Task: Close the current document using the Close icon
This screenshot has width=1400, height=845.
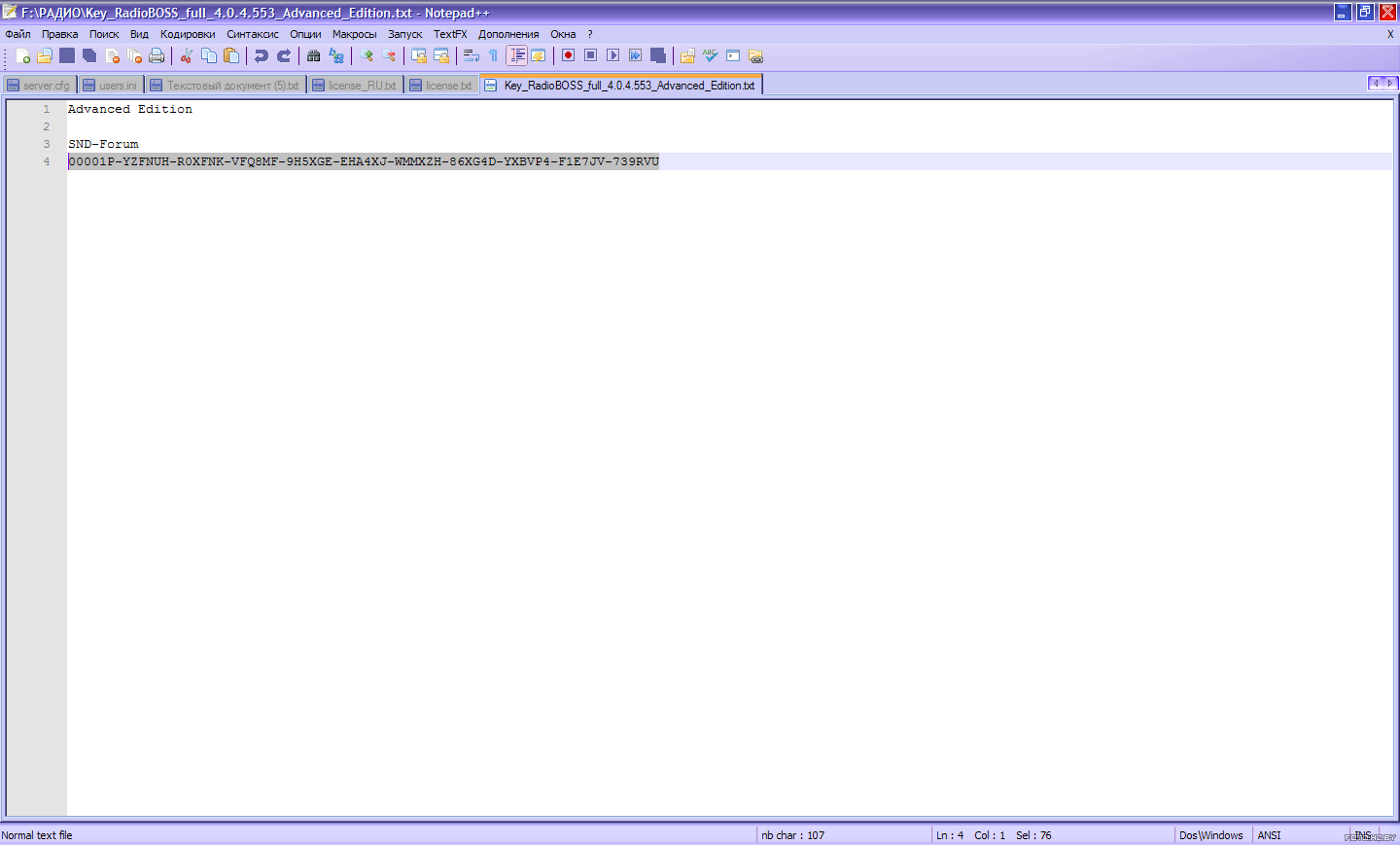Action: 112,56
